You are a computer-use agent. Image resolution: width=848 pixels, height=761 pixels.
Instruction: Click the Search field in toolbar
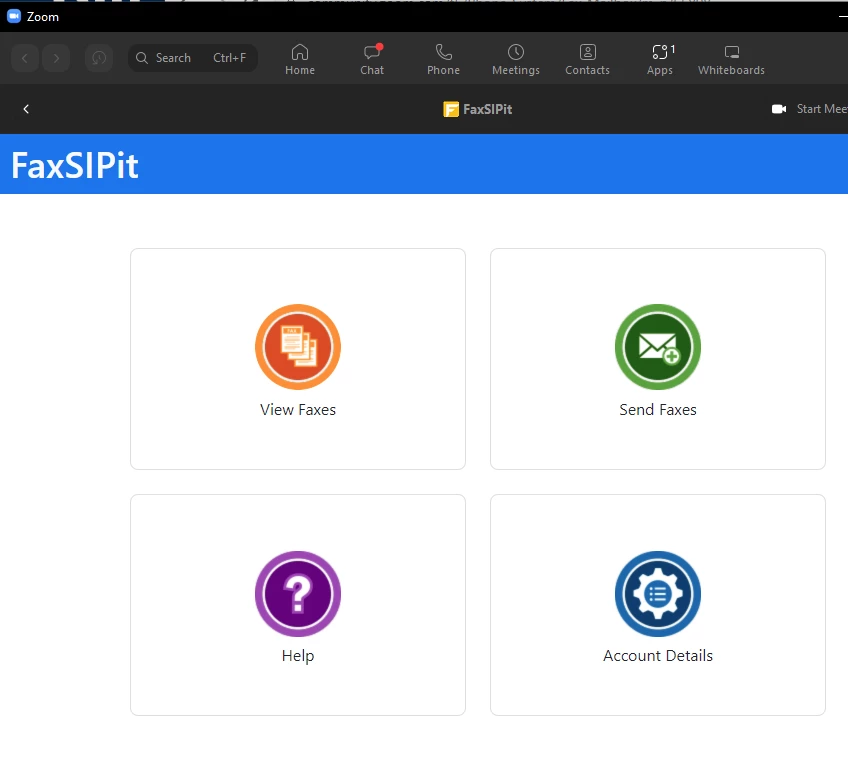click(193, 58)
